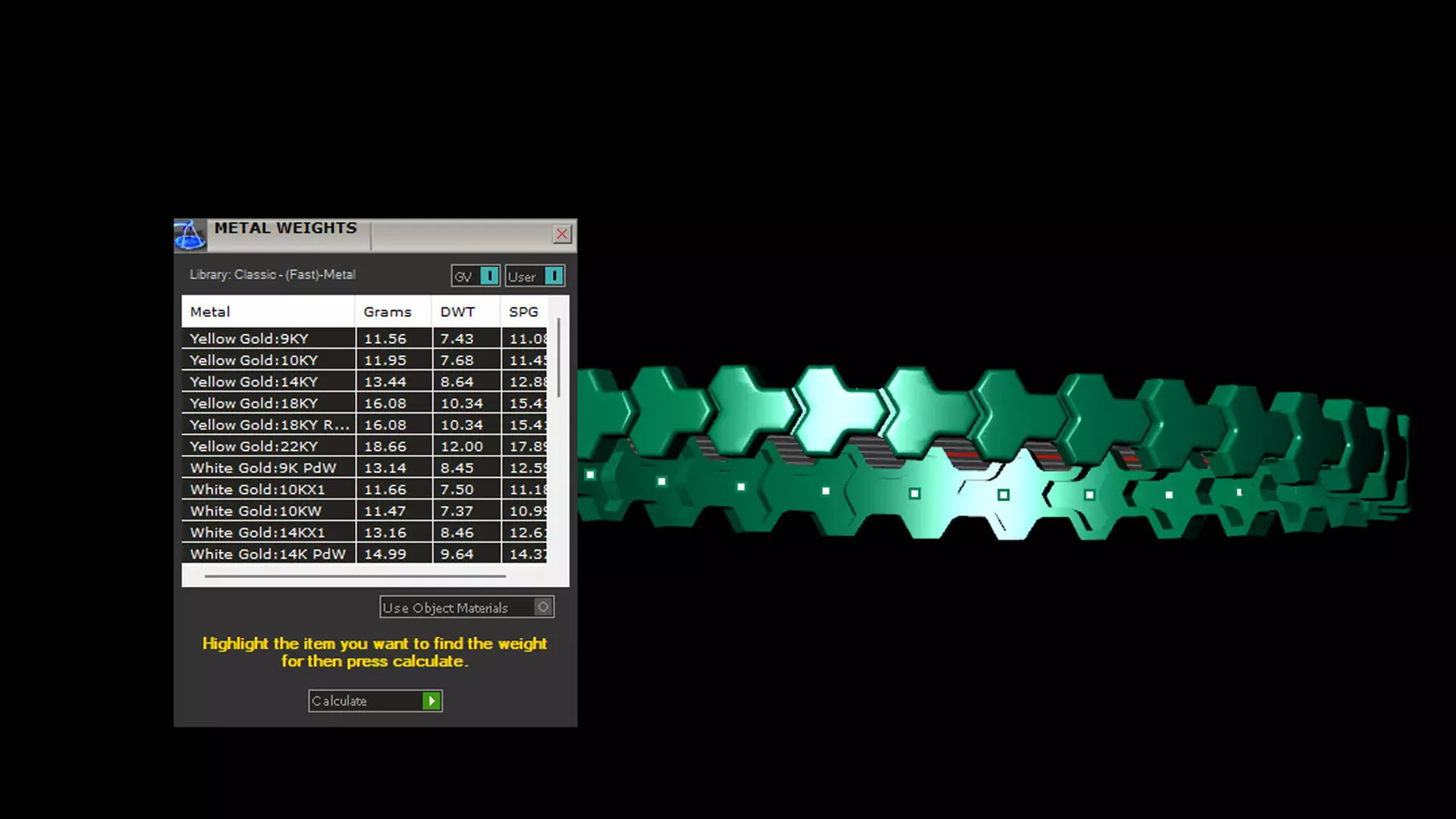The height and width of the screenshot is (819, 1456).
Task: Click the horizontal scrollbar under the table
Action: pos(354,576)
